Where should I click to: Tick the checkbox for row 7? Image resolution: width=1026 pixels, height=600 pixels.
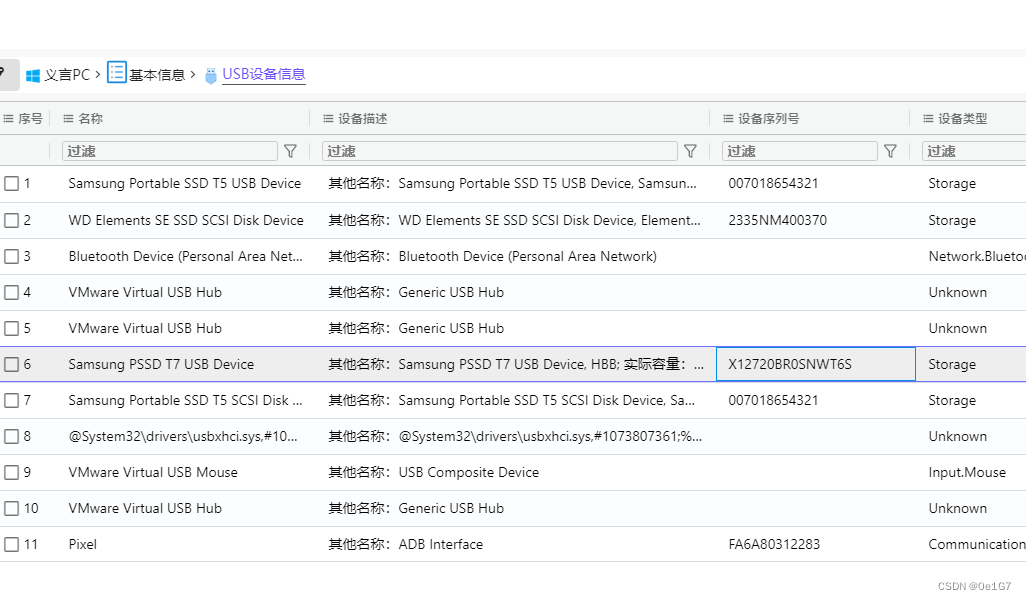[x=11, y=400]
